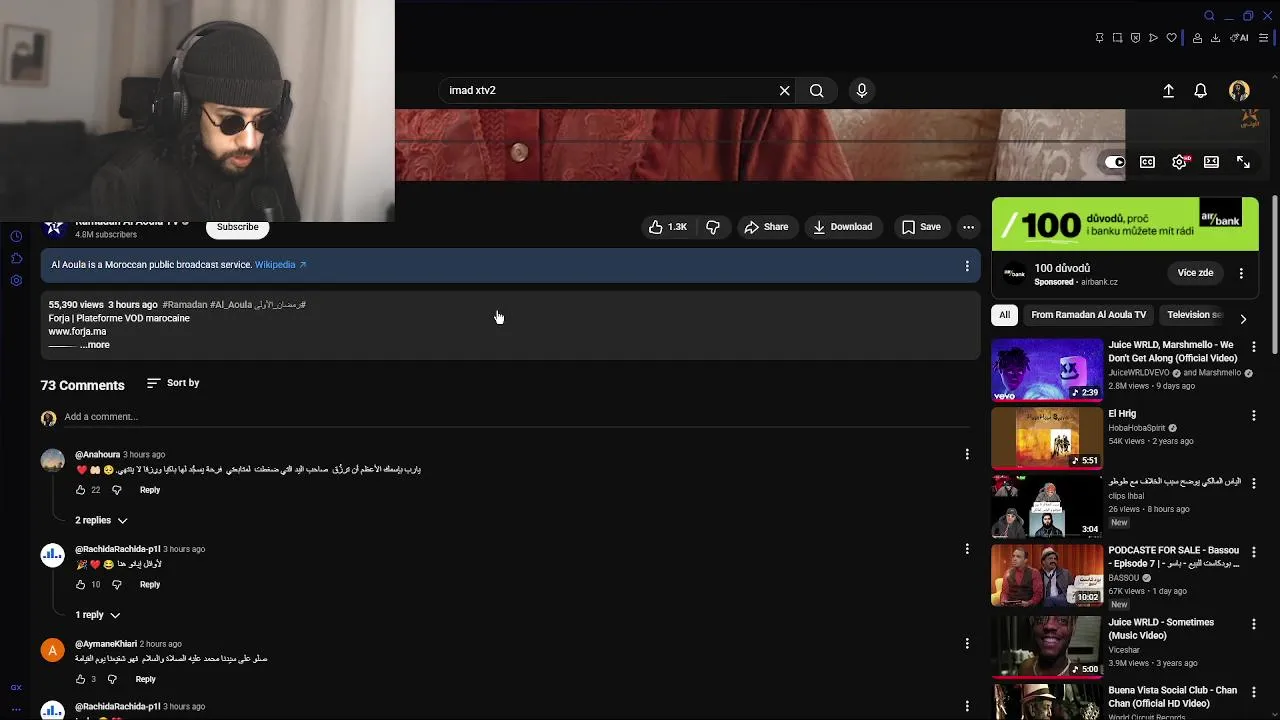Open browser AI assistant icon

(1240, 38)
